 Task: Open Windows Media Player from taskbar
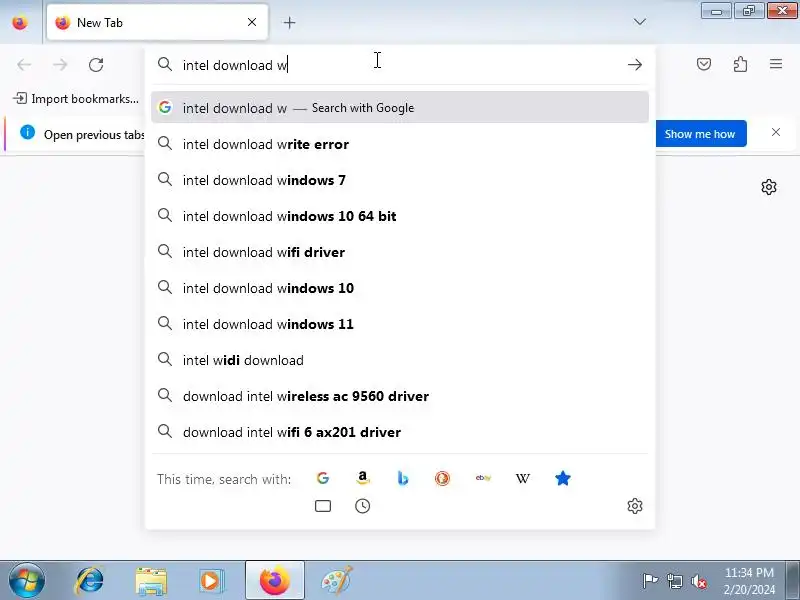210,581
